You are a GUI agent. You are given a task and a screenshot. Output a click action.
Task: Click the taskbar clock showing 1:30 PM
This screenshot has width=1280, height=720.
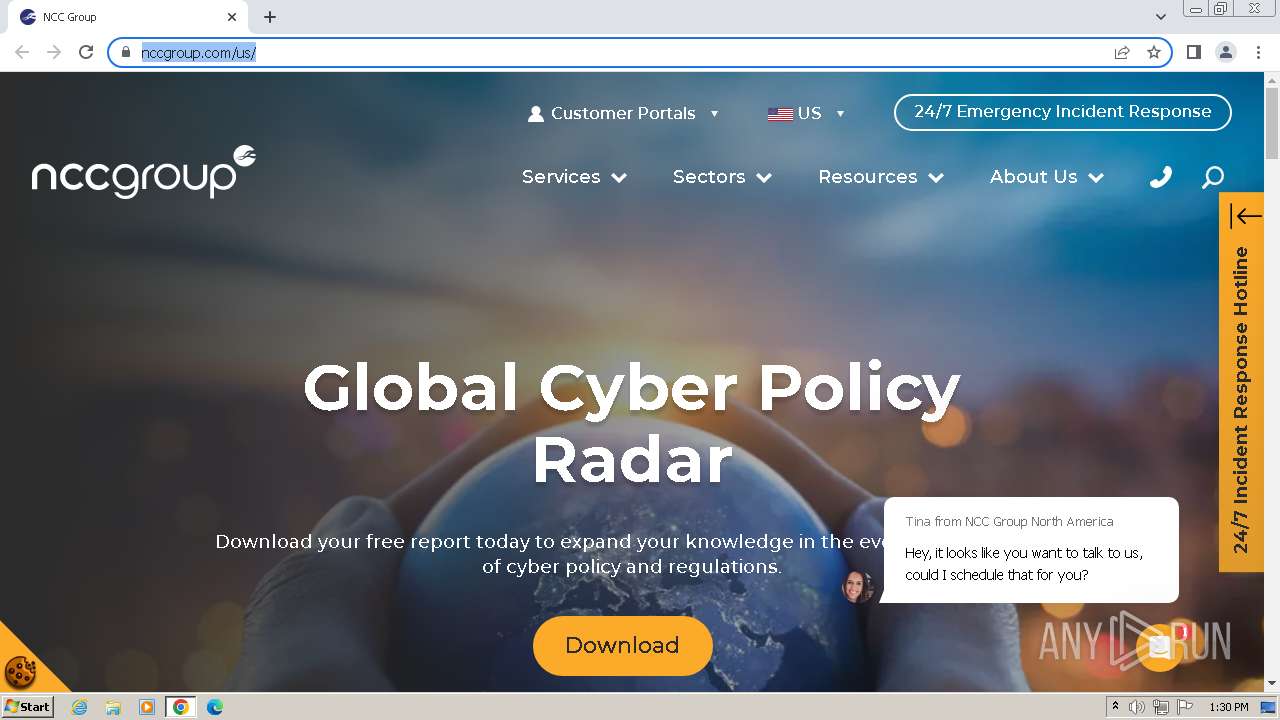tap(1228, 707)
